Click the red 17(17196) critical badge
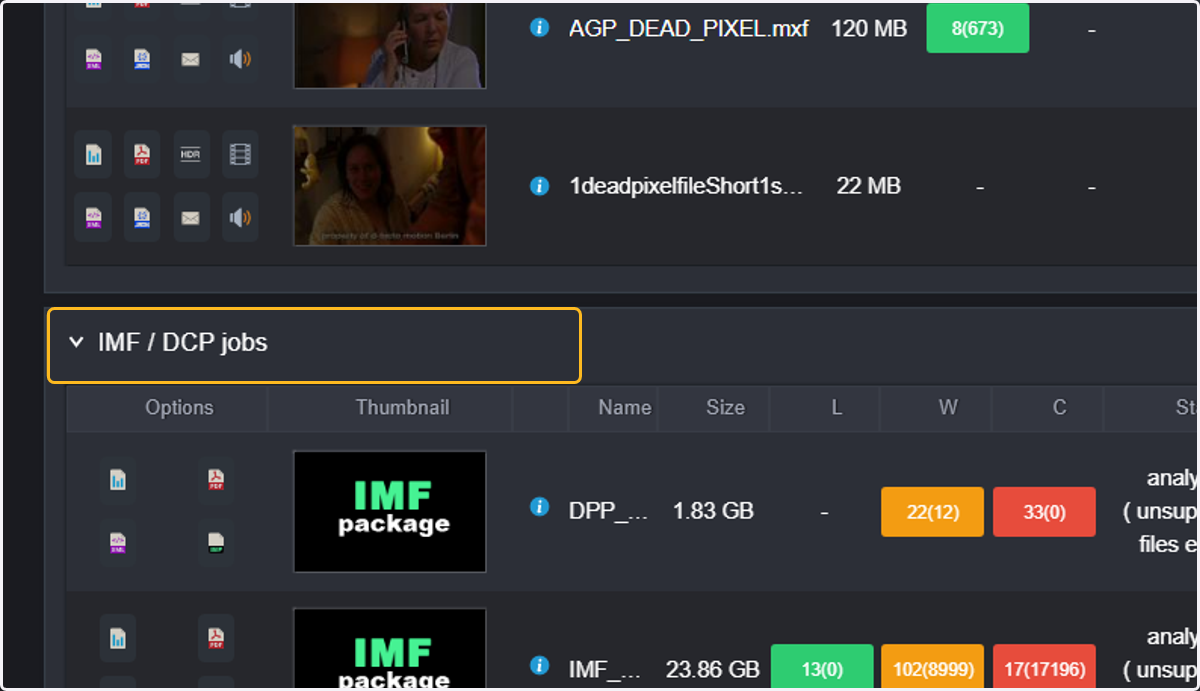The width and height of the screenshot is (1200, 691). point(1044,667)
